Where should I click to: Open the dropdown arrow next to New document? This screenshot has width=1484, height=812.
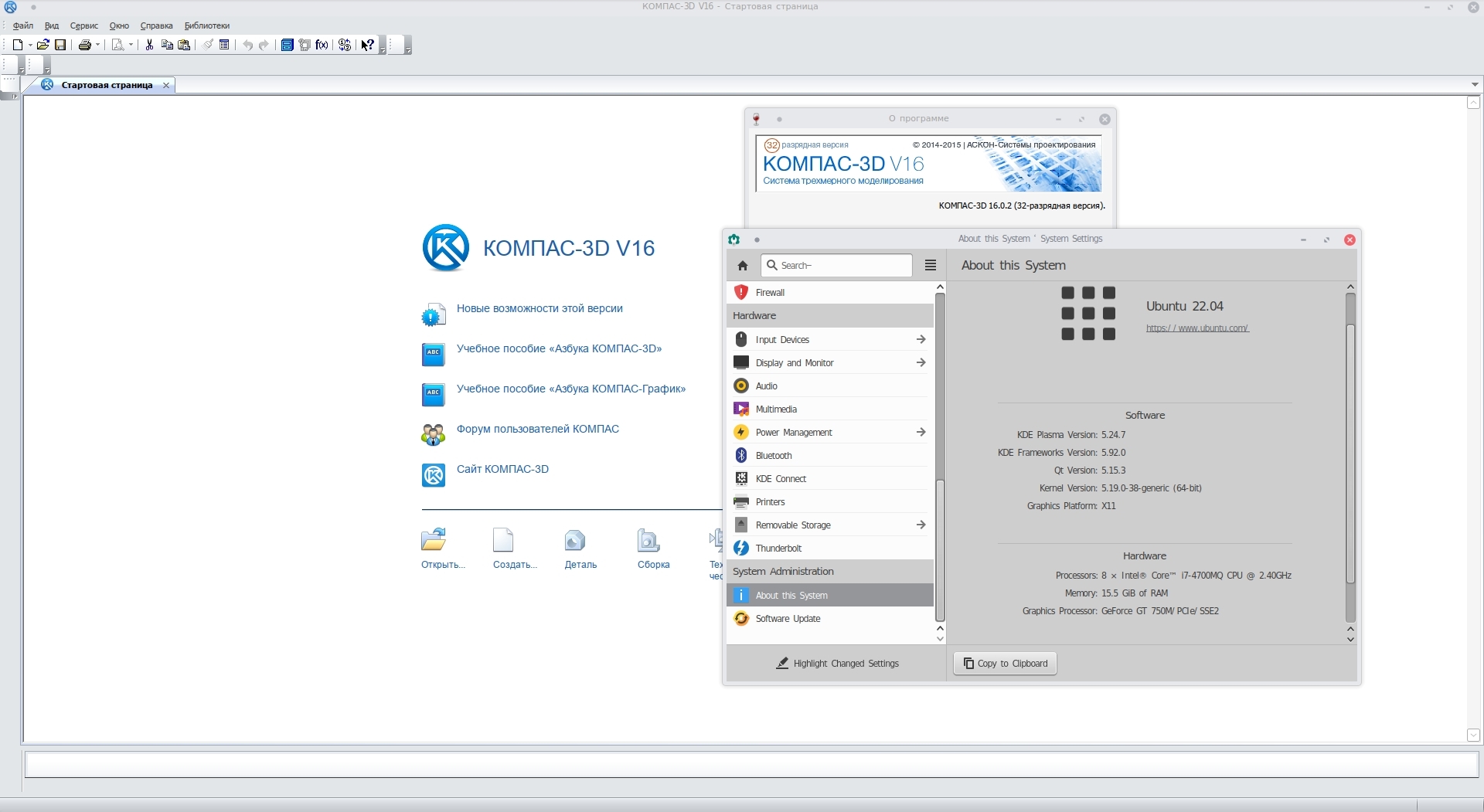(30, 45)
